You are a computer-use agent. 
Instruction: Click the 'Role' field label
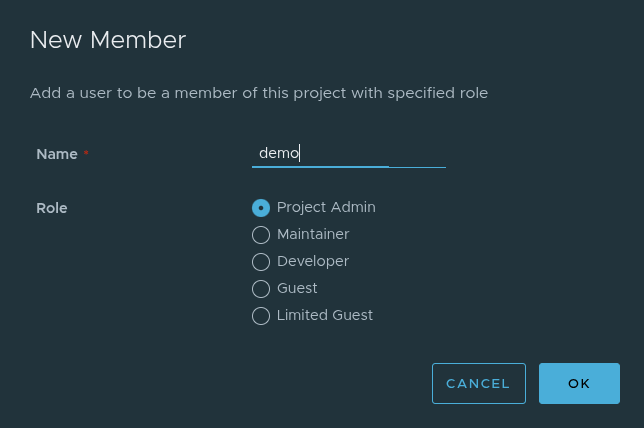pyautogui.click(x=52, y=208)
